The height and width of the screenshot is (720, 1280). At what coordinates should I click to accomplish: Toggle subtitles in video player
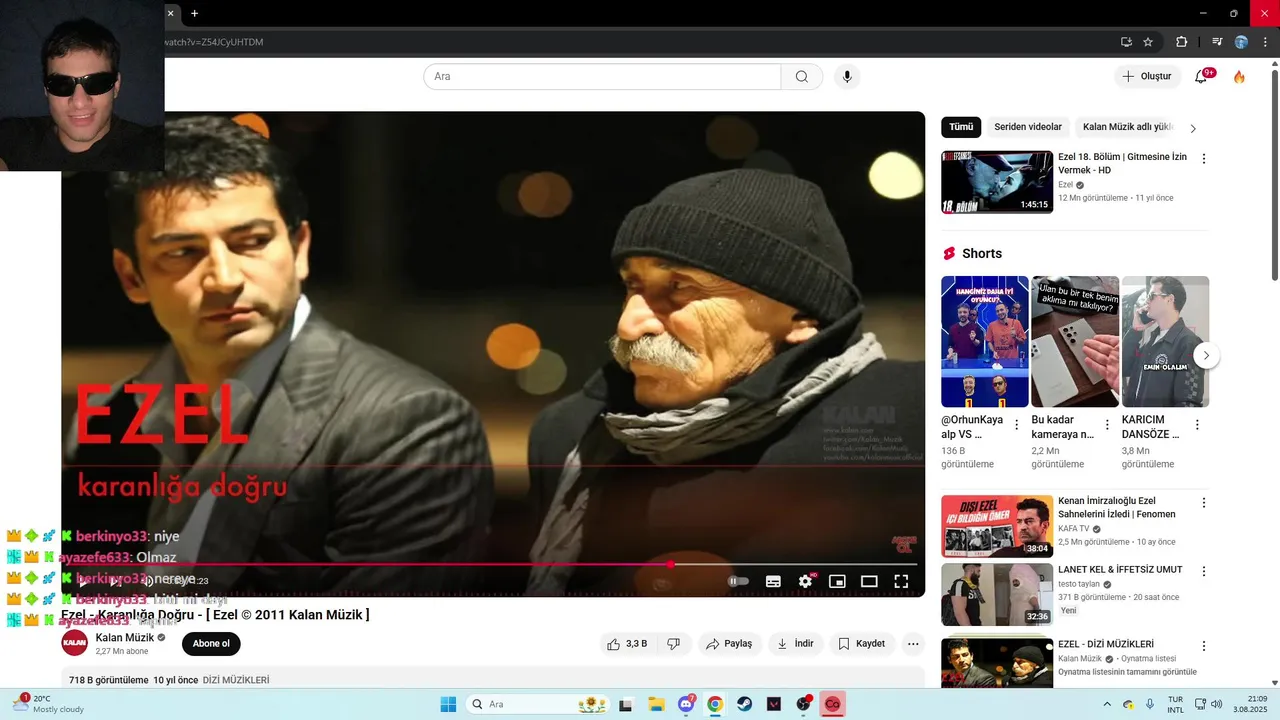773,581
